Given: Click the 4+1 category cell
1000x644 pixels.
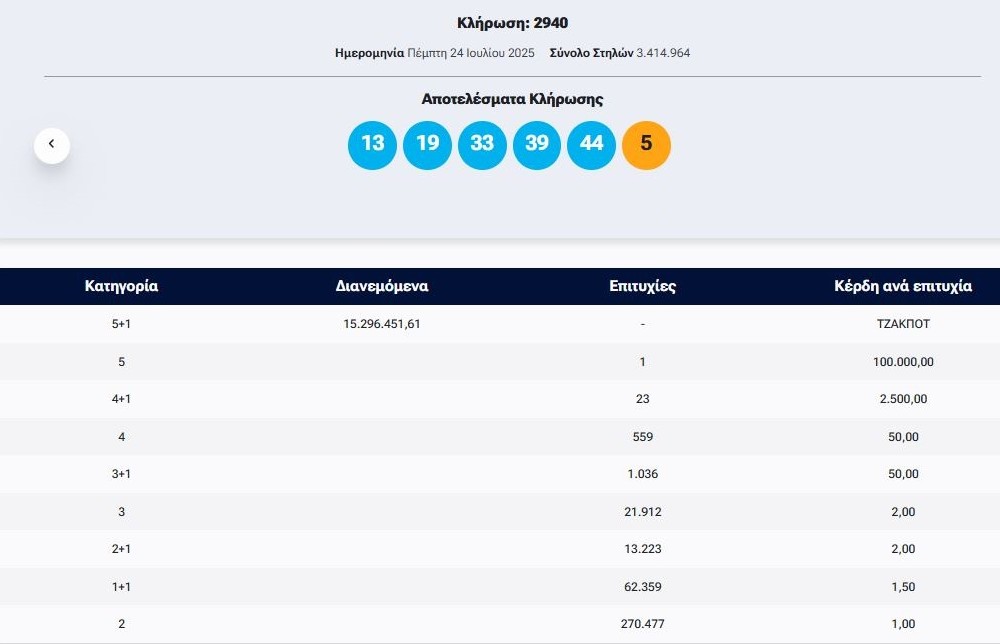Looking at the screenshot, I should (x=121, y=399).
